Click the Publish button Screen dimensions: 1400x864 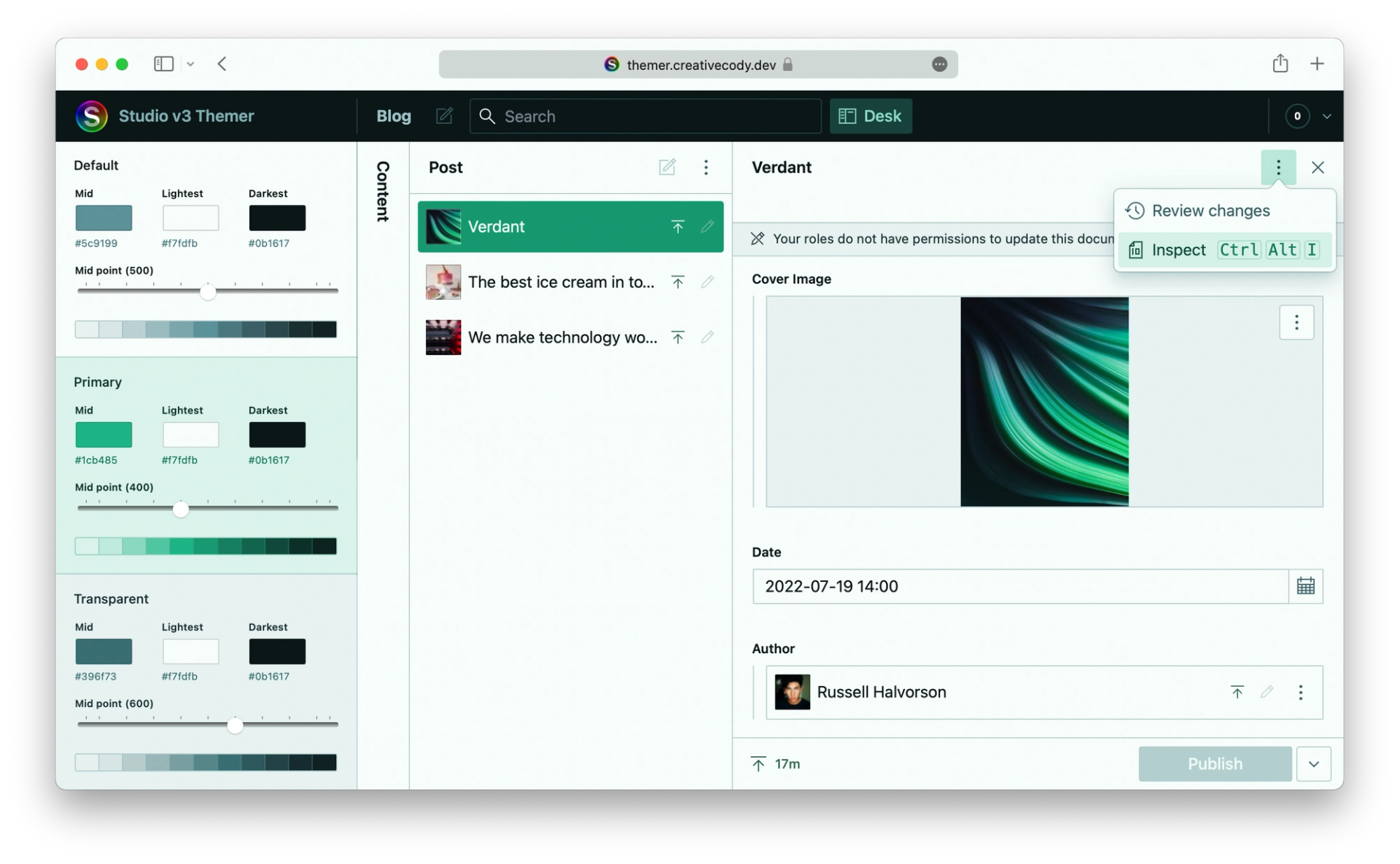coord(1215,763)
